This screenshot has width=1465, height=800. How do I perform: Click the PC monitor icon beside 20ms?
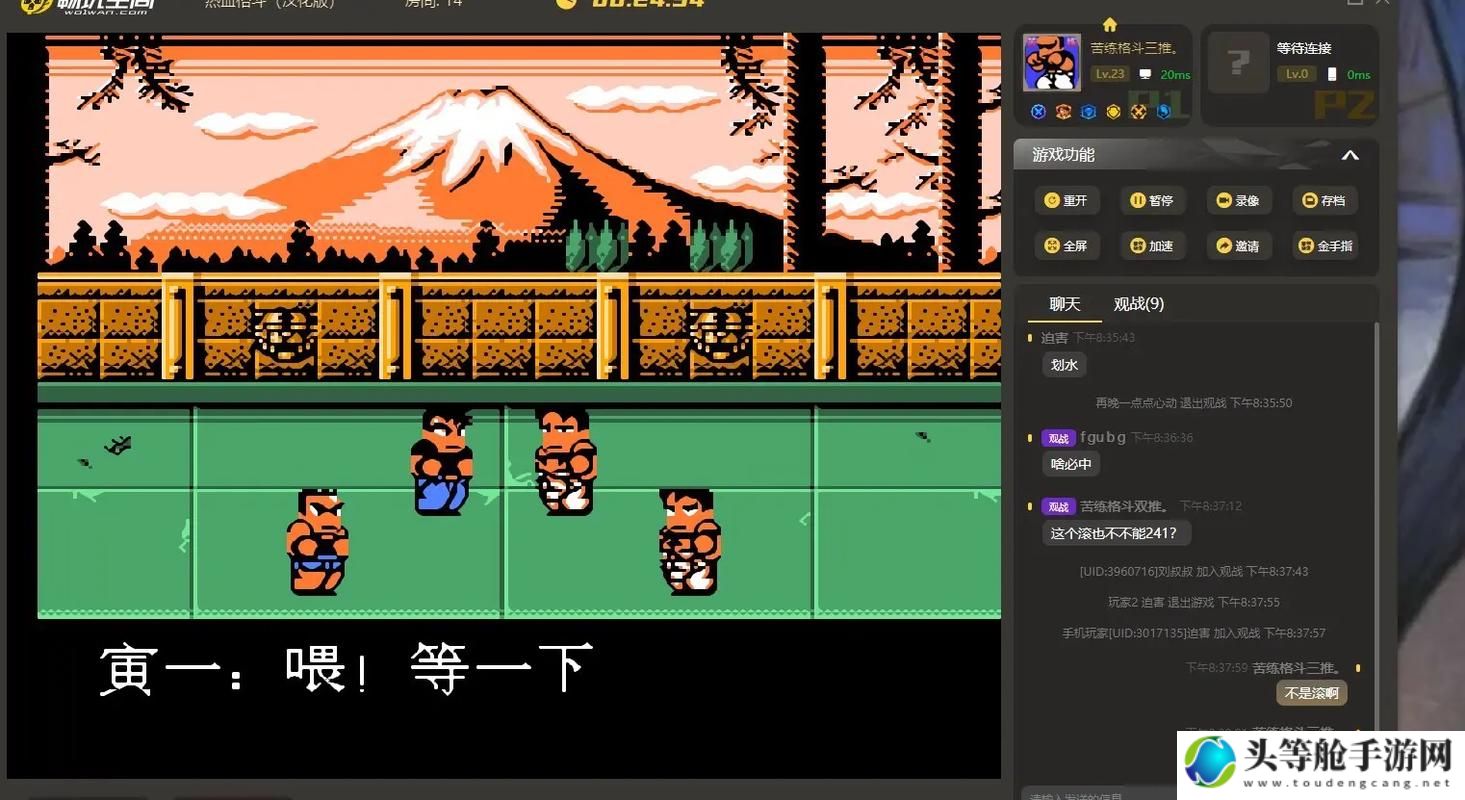click(1145, 74)
